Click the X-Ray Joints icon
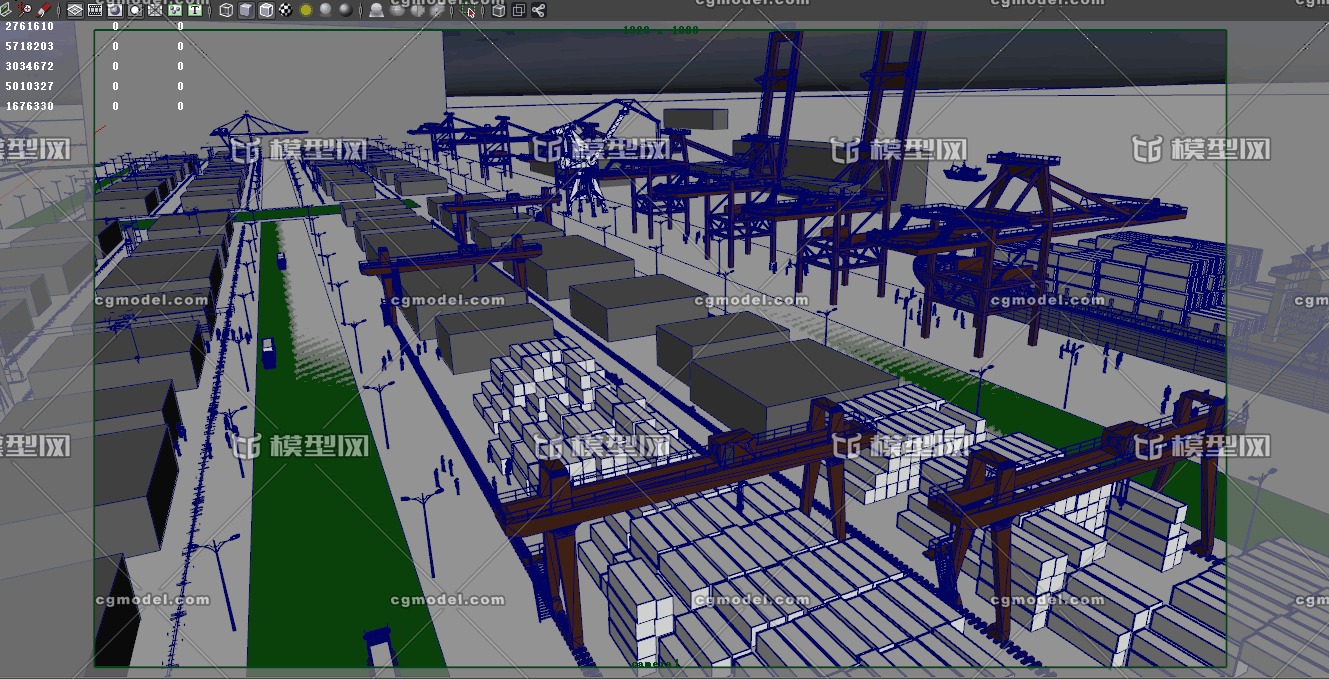This screenshot has height=679, width=1329. click(x=538, y=10)
